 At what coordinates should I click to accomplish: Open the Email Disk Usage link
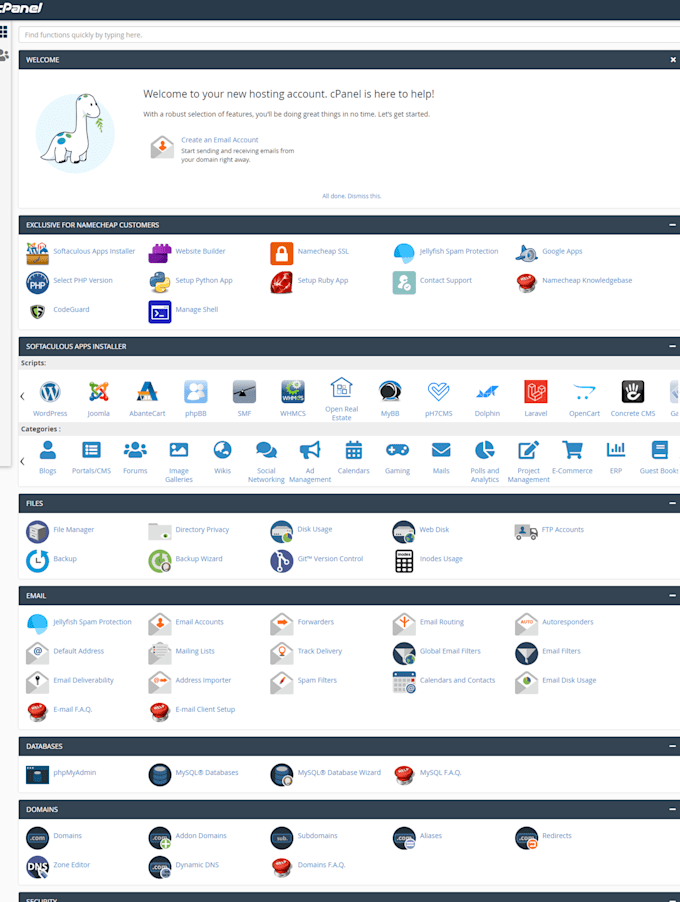coord(569,680)
